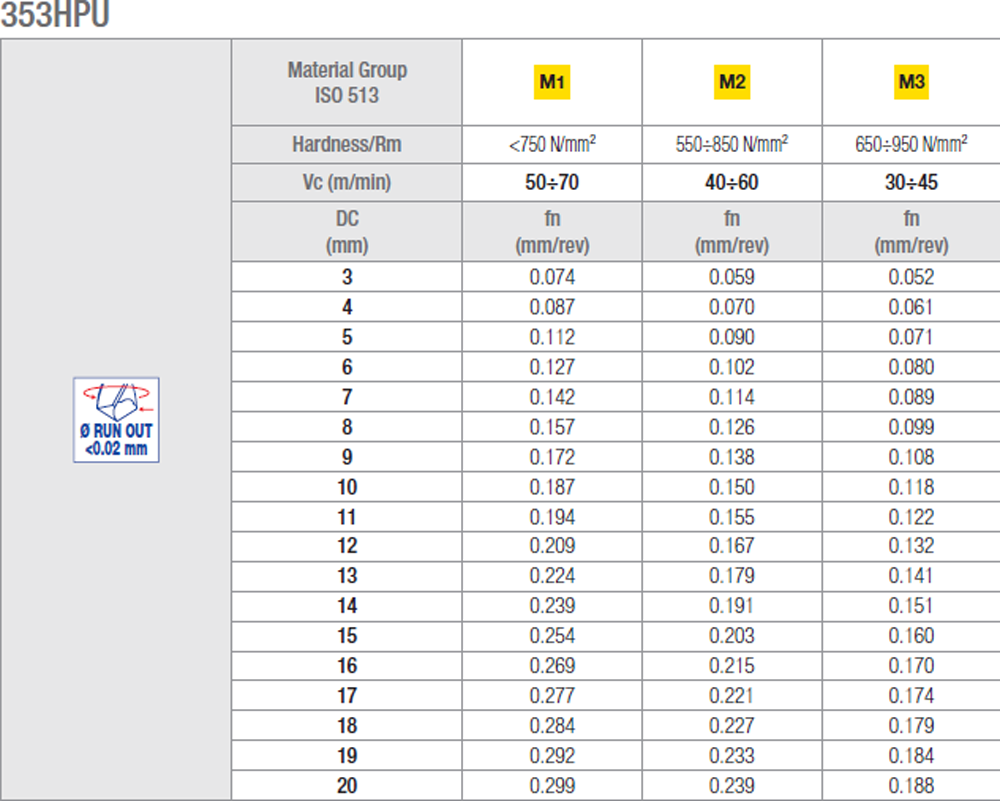Screen dimensions: 1000x801
Task: Select the 40÷60 cutting speed value
Action: (732, 182)
